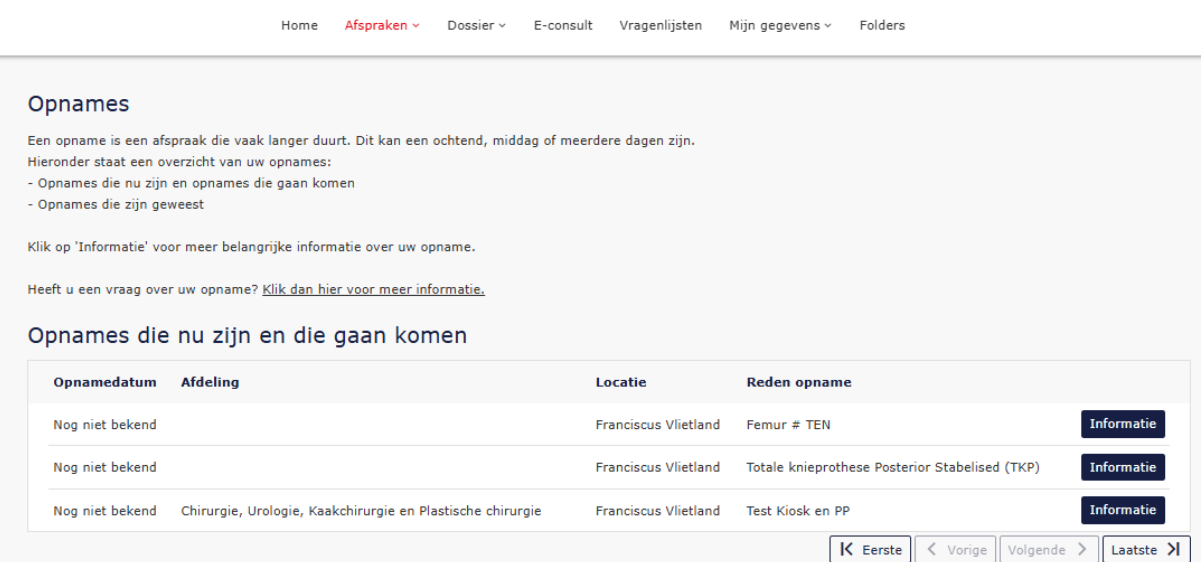Expand the Mijn gegevens dropdown
The image size is (1201, 562).
click(x=780, y=26)
